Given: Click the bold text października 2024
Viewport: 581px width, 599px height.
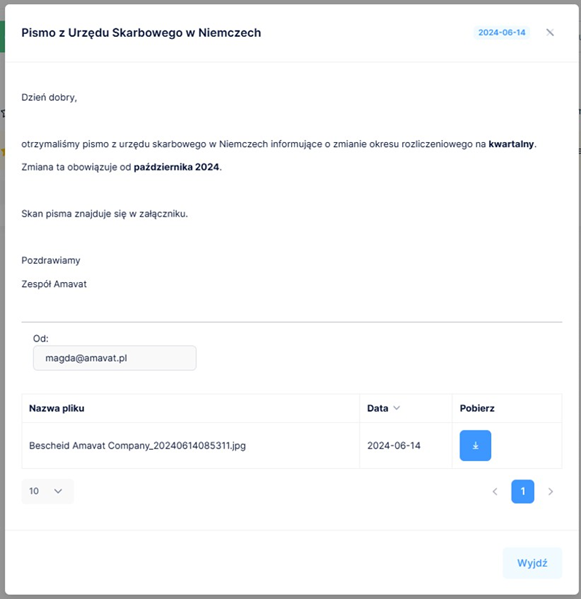Looking at the screenshot, I should [x=176, y=167].
